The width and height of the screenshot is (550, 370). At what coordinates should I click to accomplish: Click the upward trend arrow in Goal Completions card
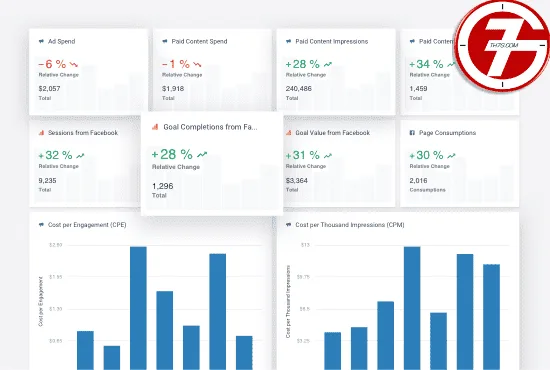(x=202, y=154)
